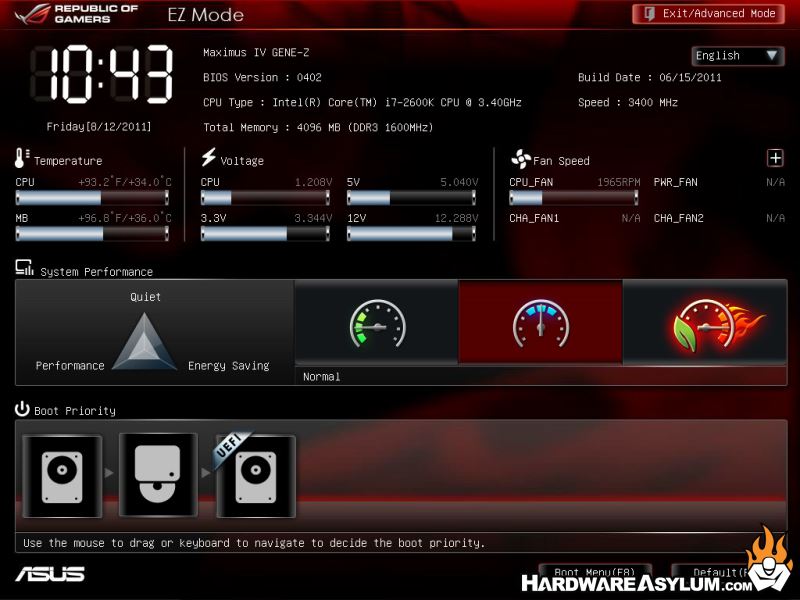Click the CHA_FAN1 label
Image resolution: width=800 pixels, height=600 pixels.
534,218
